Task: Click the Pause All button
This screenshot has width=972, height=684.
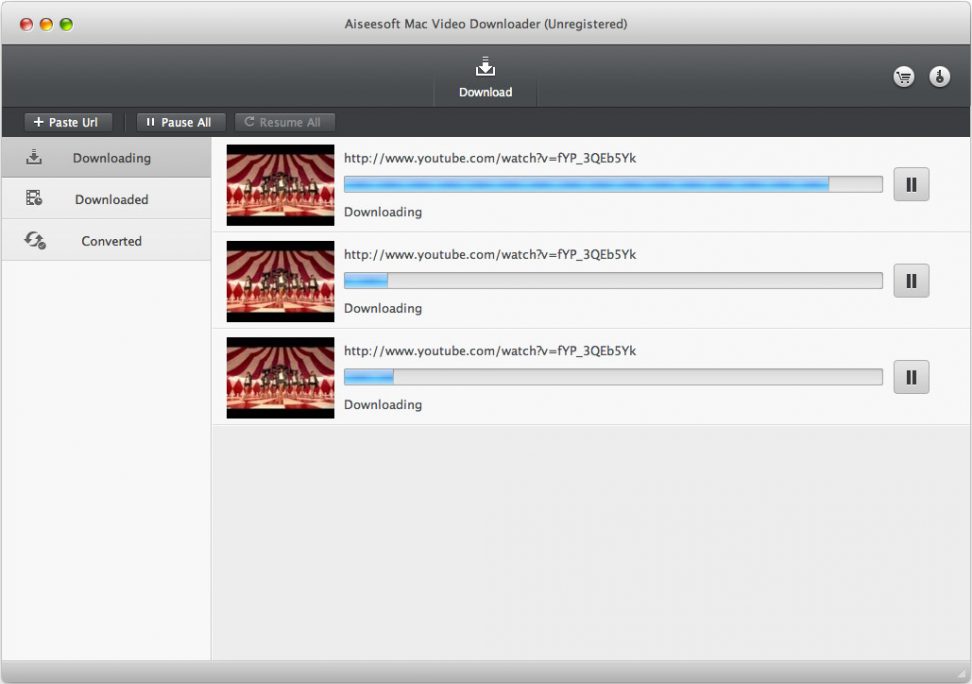Action: (x=180, y=122)
